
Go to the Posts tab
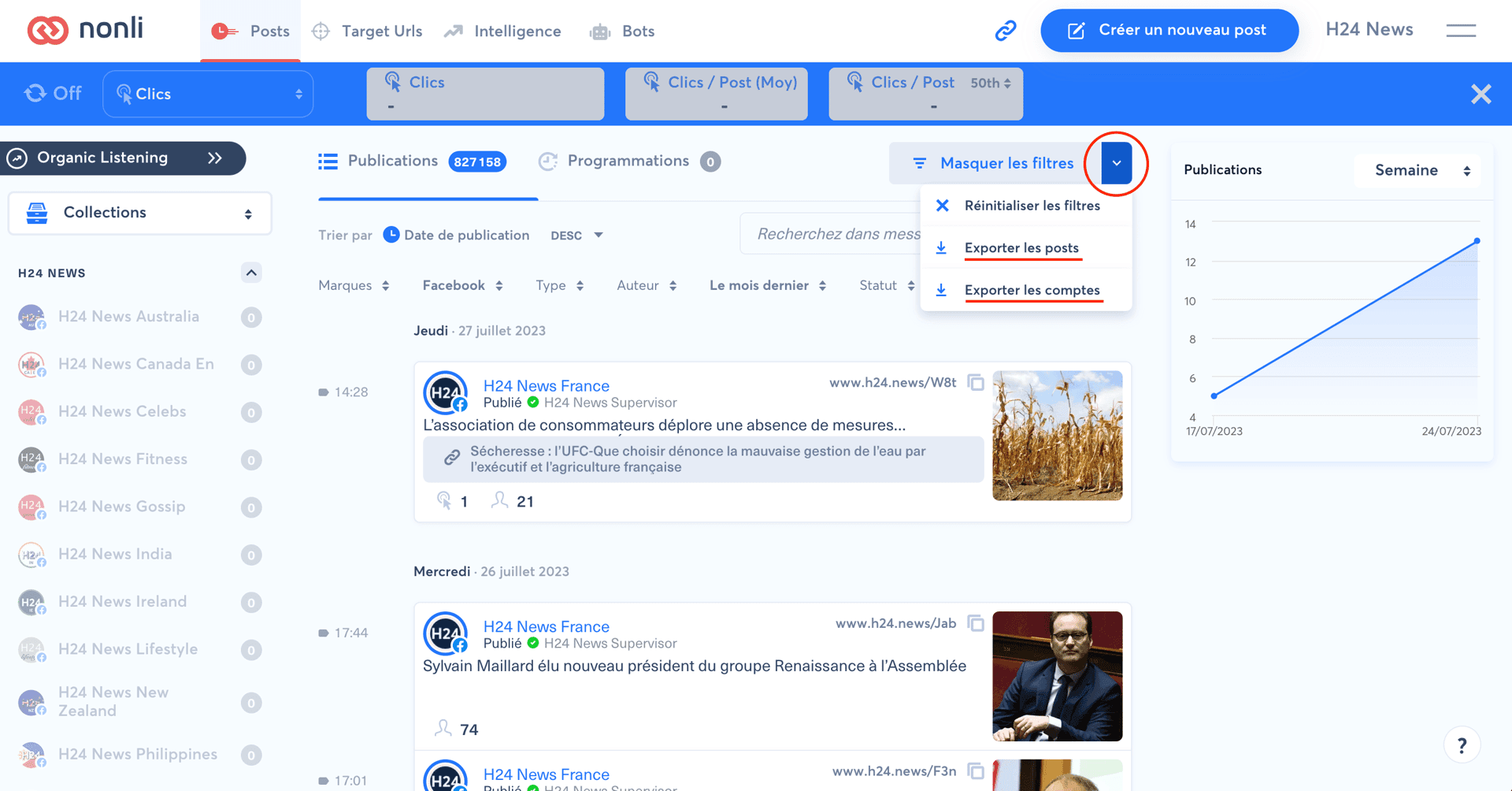point(250,32)
